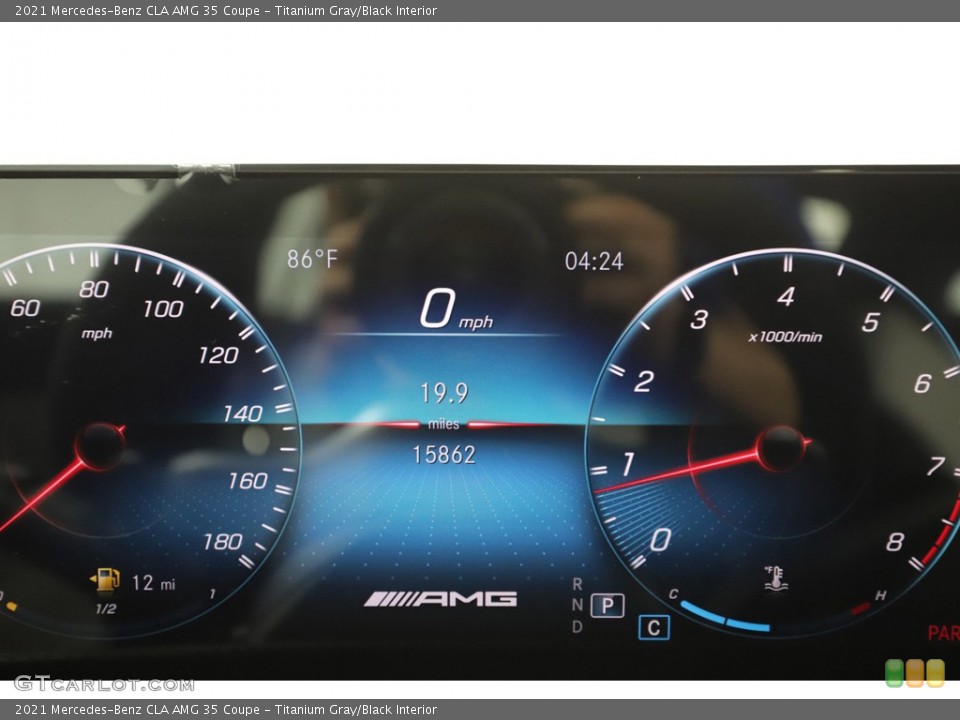Click the 140 mark on the speedometer
Image resolution: width=960 pixels, height=720 pixels.
pyautogui.click(x=243, y=414)
